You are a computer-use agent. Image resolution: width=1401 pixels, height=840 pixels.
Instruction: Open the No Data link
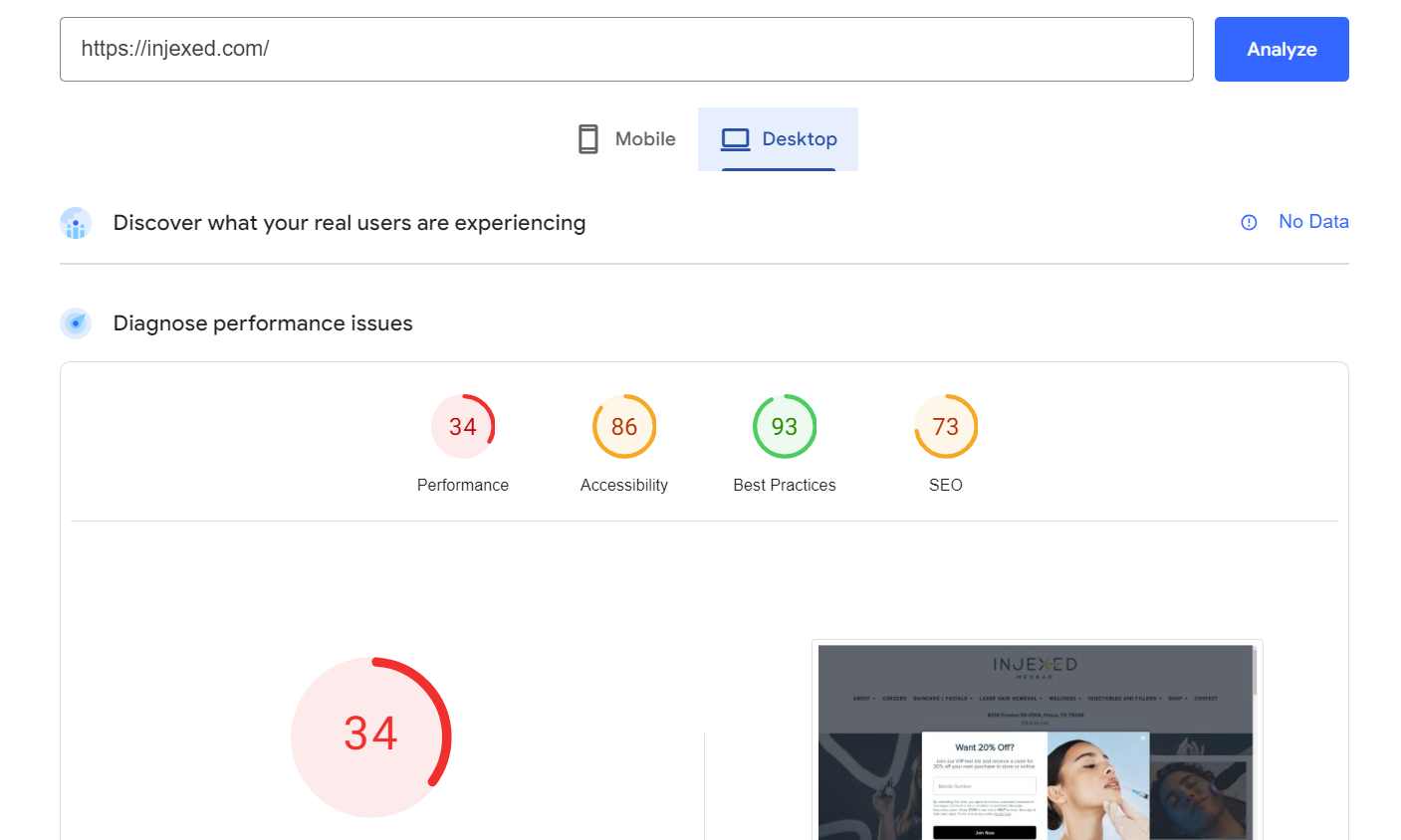coord(1313,222)
